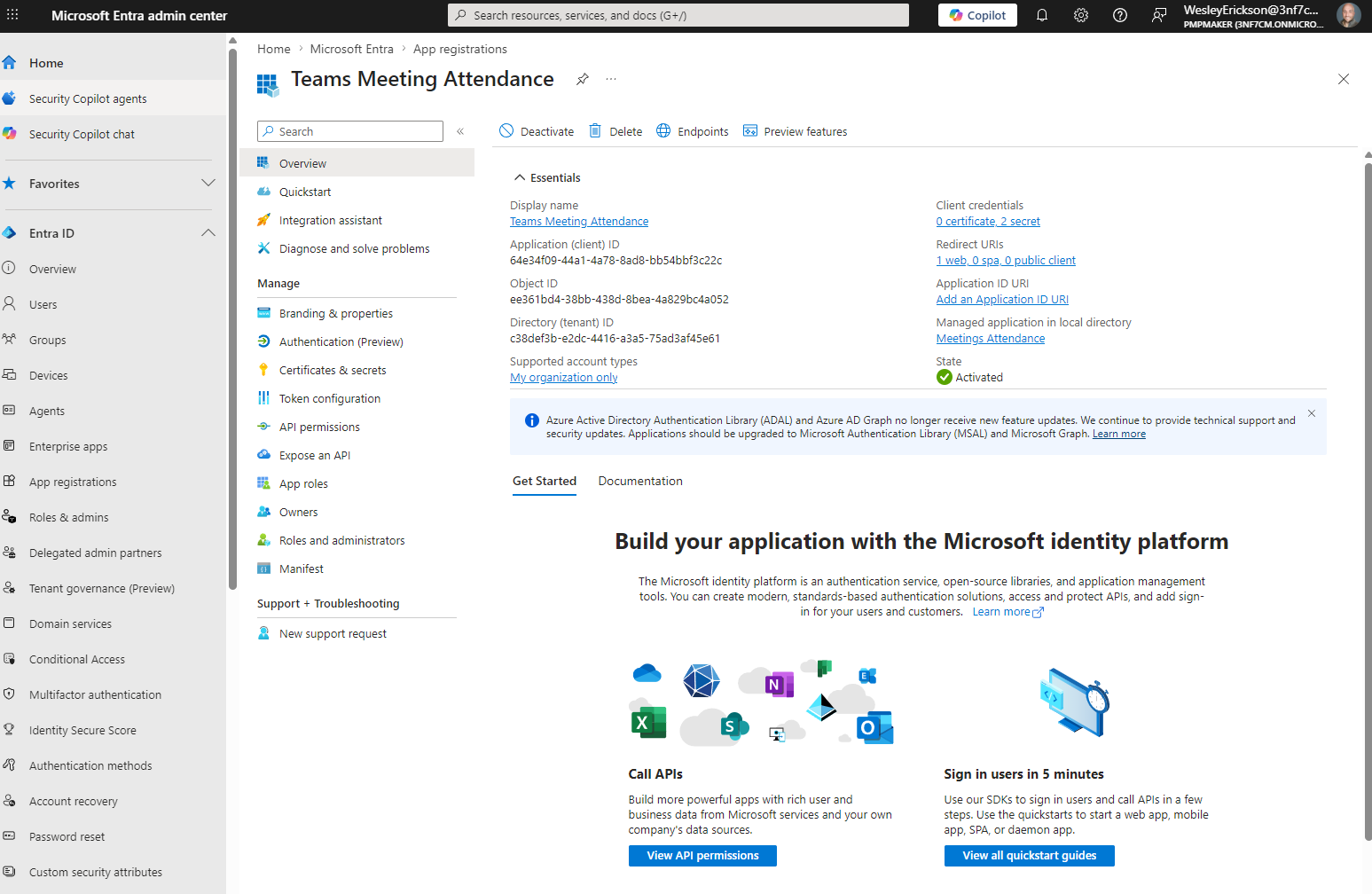
Task: Open Certificates & secrets
Action: point(357,370)
